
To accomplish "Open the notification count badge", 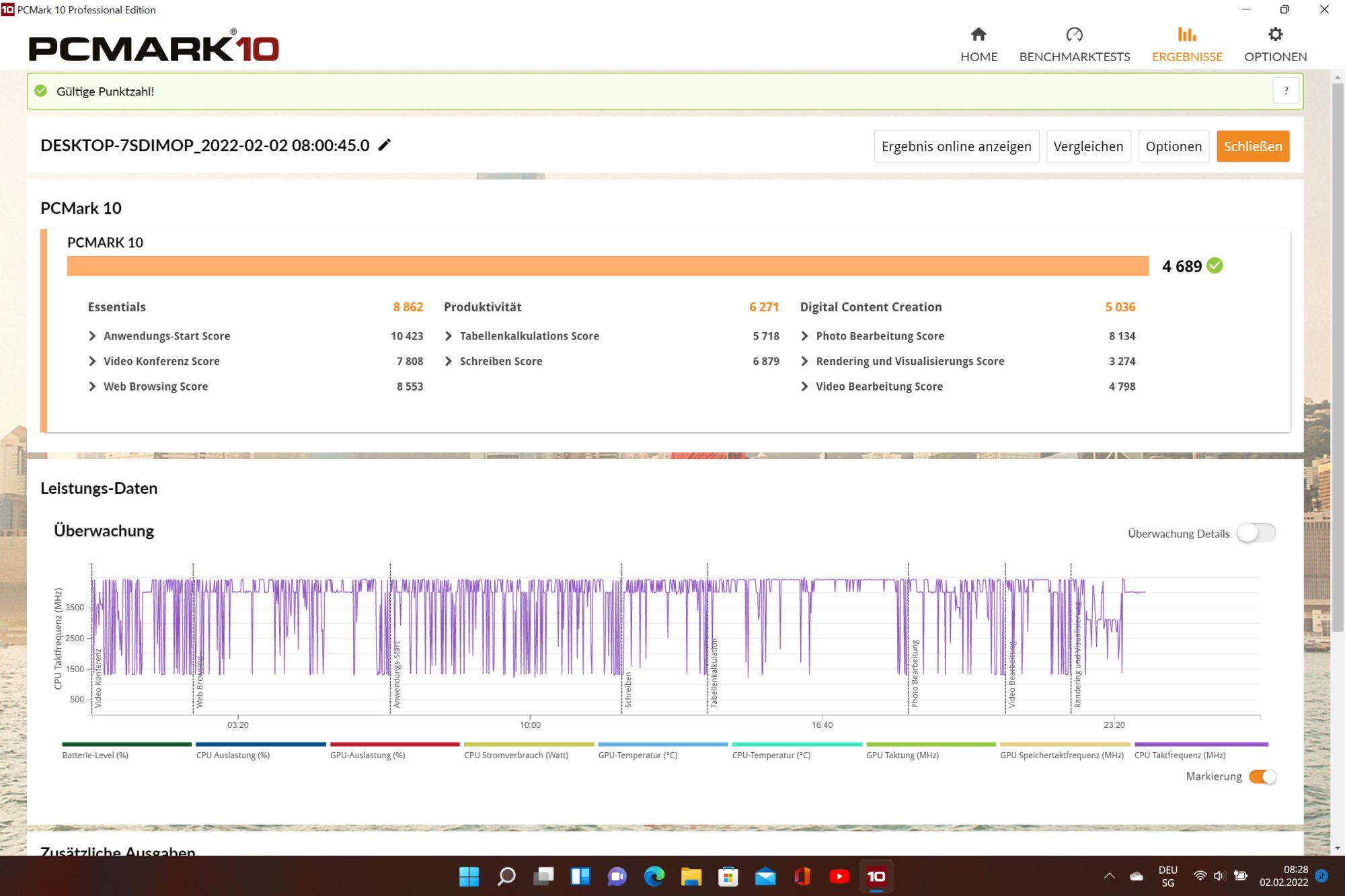I will pyautogui.click(x=1321, y=876).
